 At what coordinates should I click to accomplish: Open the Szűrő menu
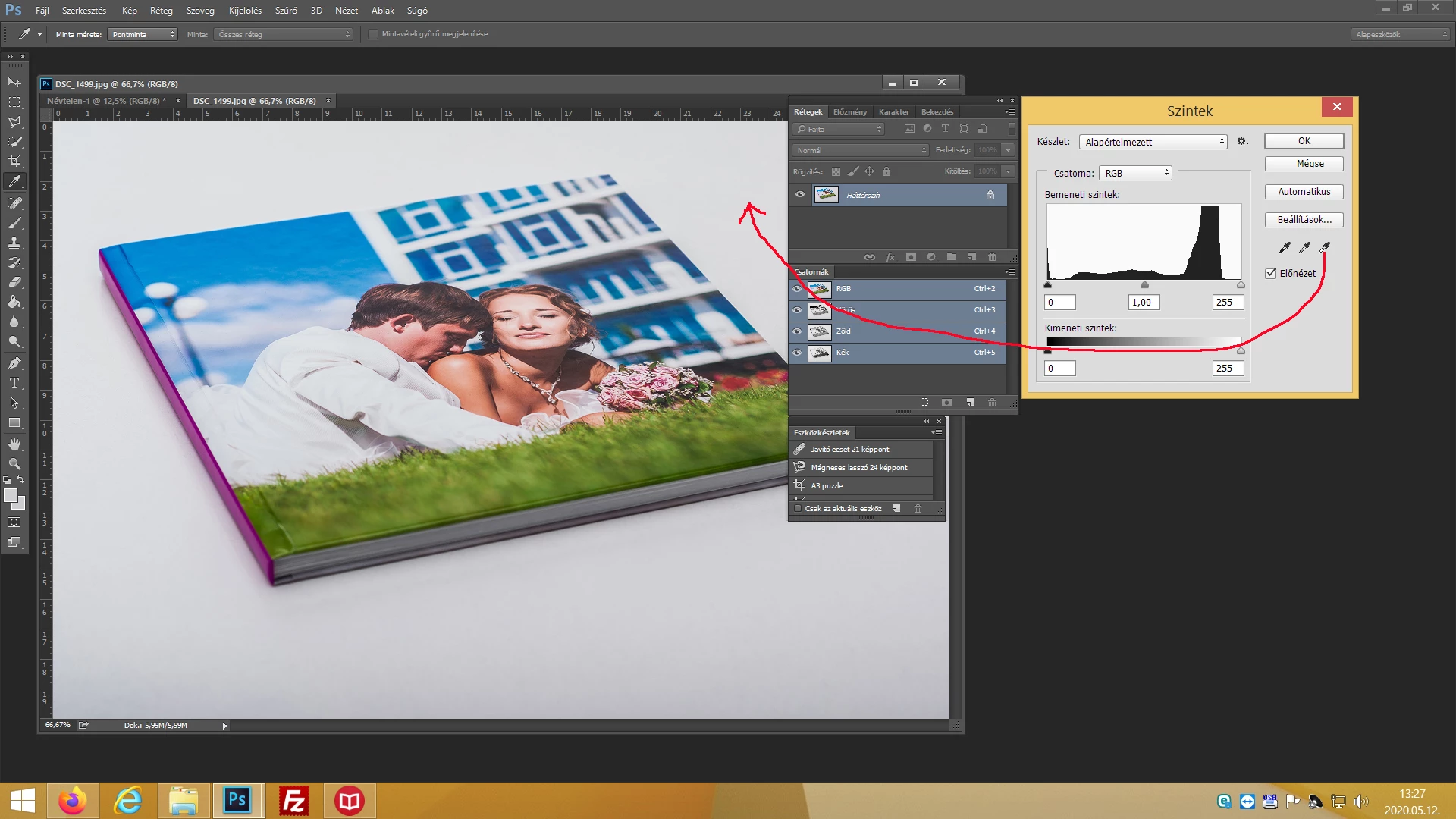pyautogui.click(x=286, y=11)
